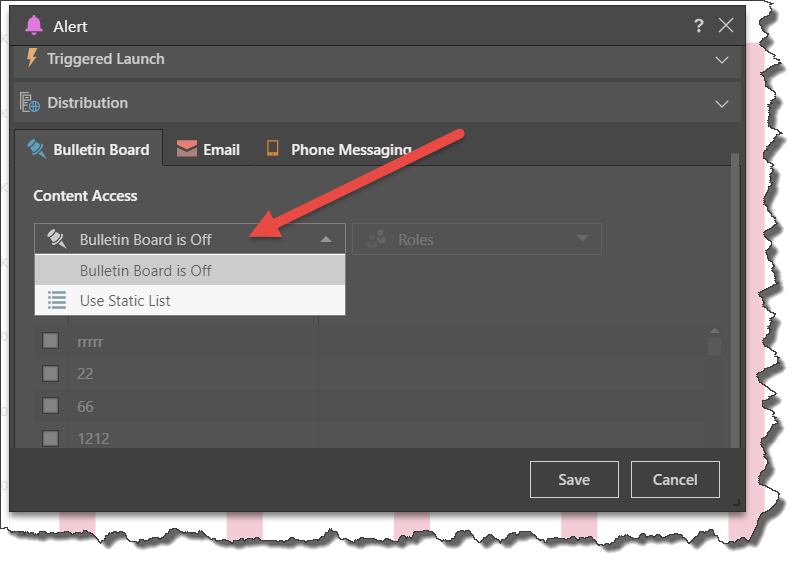Viewport: 804px width, 569px height.
Task: Tick the 1212 checkbox
Action: [x=50, y=438]
